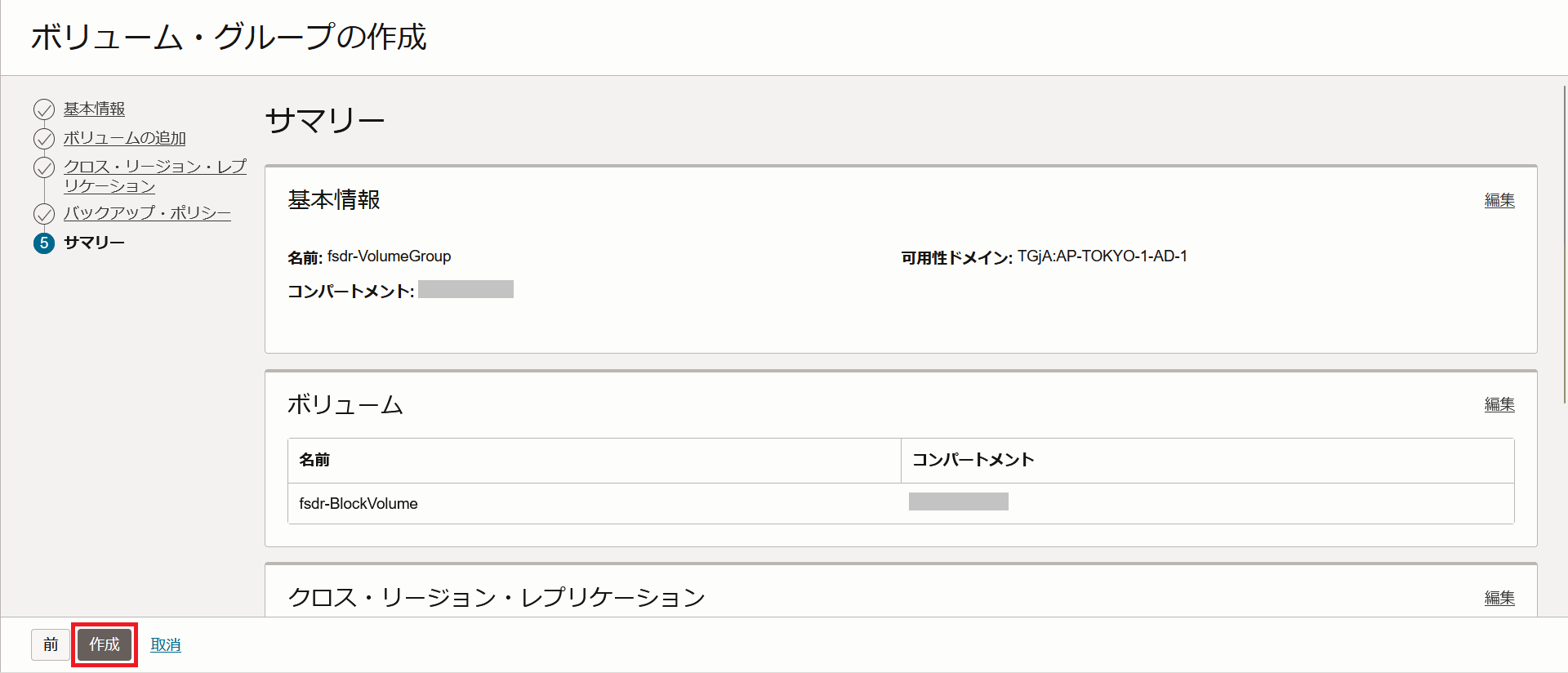Screen dimensions: 1568x673
Task: Click 編集 for the クロス・リージョン・レプリケーション section
Action: [1499, 598]
